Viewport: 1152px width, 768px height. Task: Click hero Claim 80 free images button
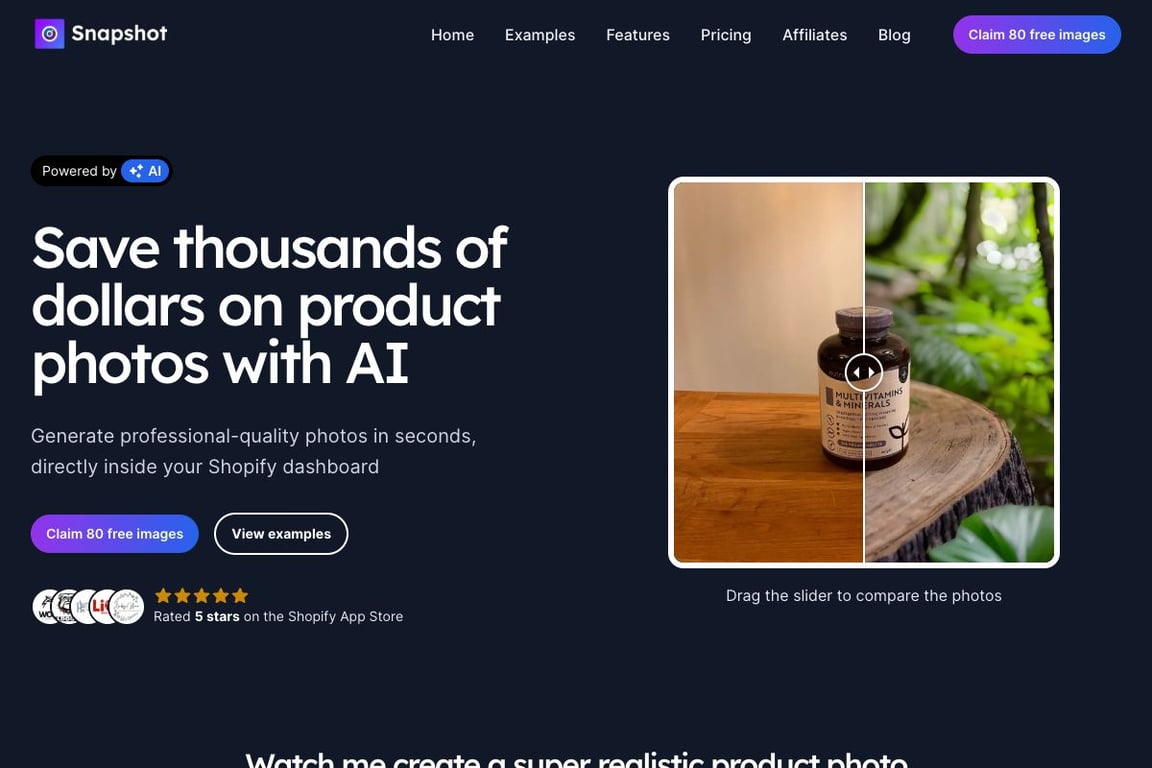pos(115,534)
